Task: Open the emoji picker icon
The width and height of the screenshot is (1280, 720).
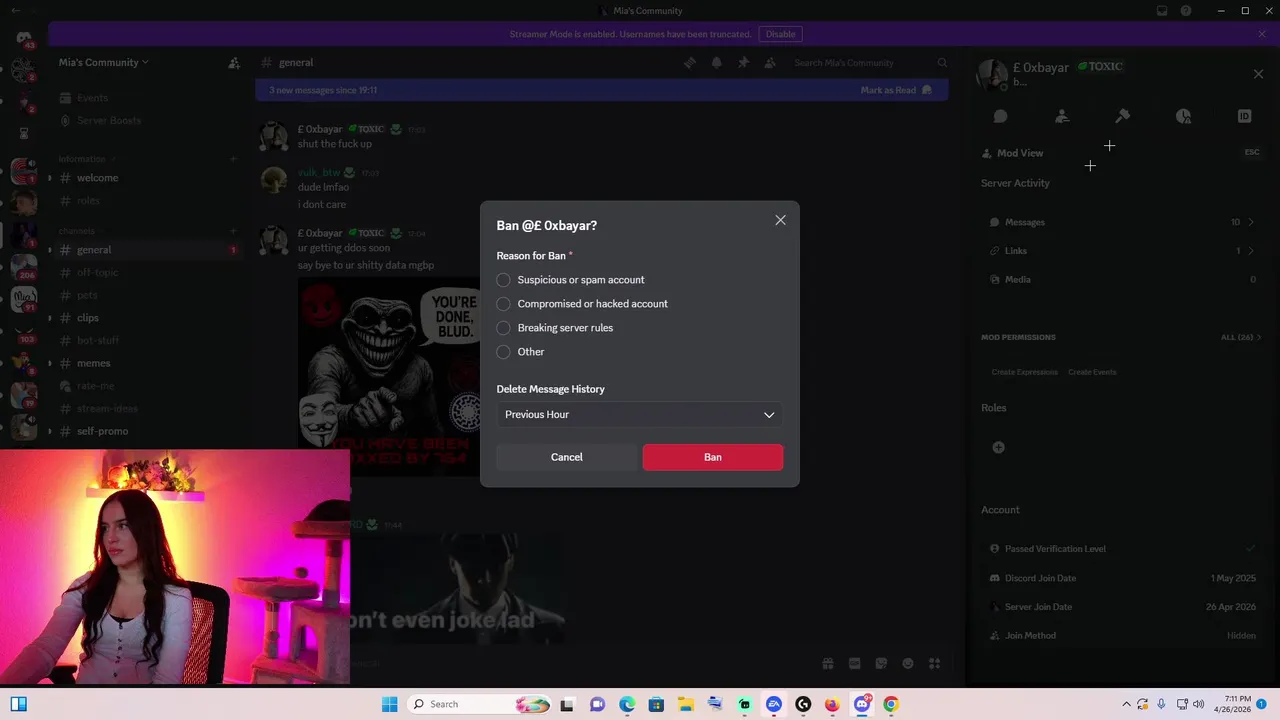Action: [908, 663]
